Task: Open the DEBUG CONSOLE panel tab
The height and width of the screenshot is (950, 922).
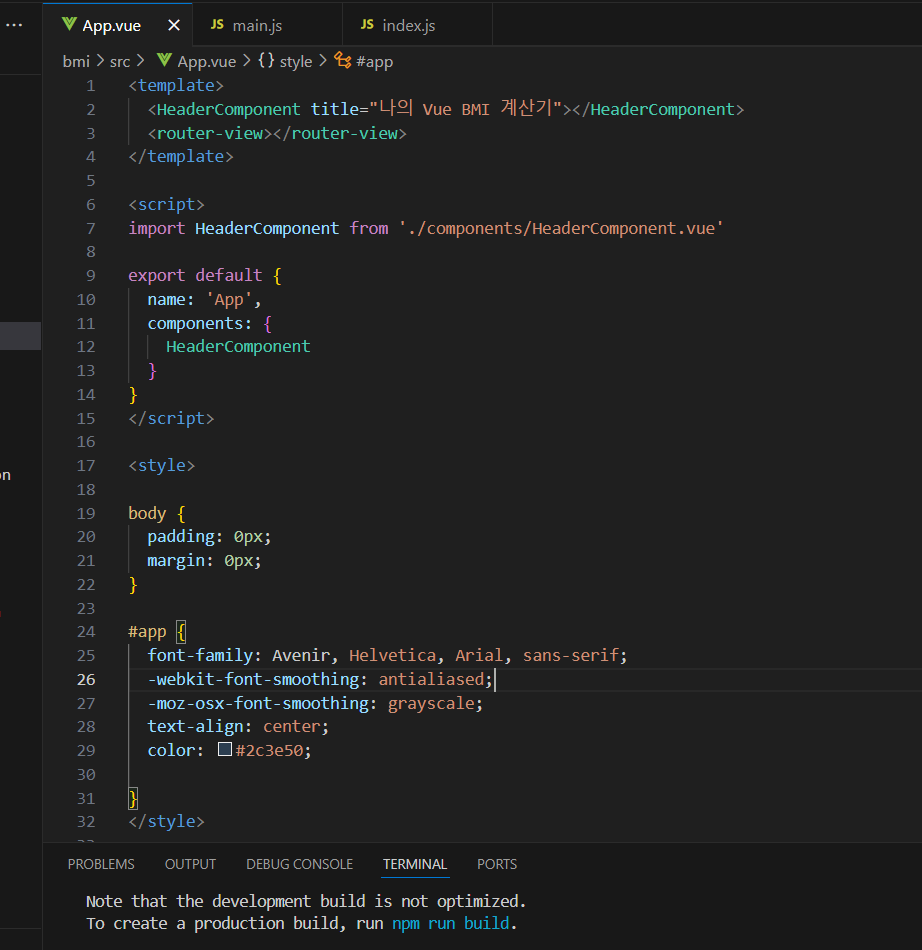Action: coord(299,865)
